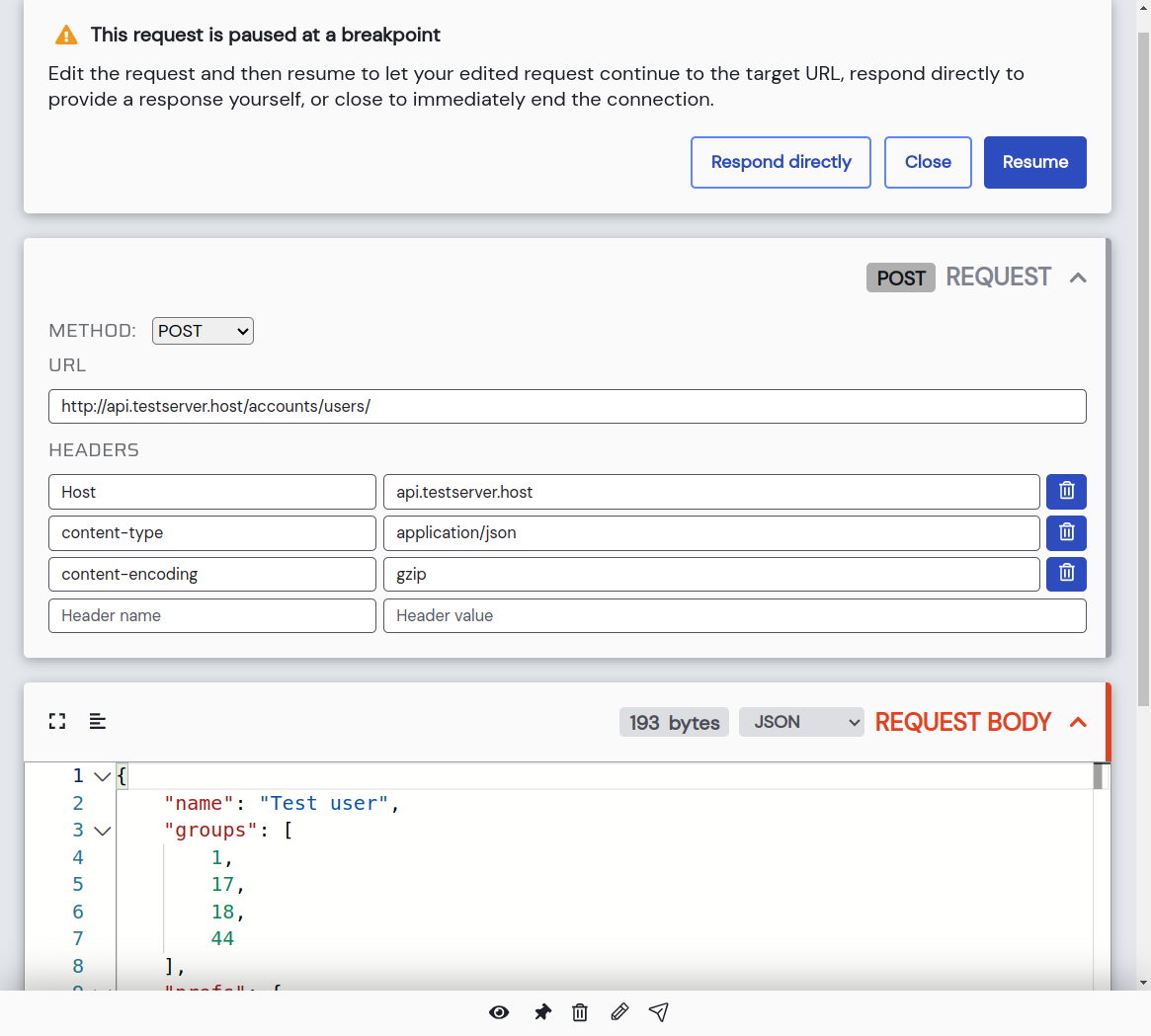This screenshot has height=1036, width=1151.
Task: Expand request body editor to fullscreen
Action: pyautogui.click(x=57, y=722)
